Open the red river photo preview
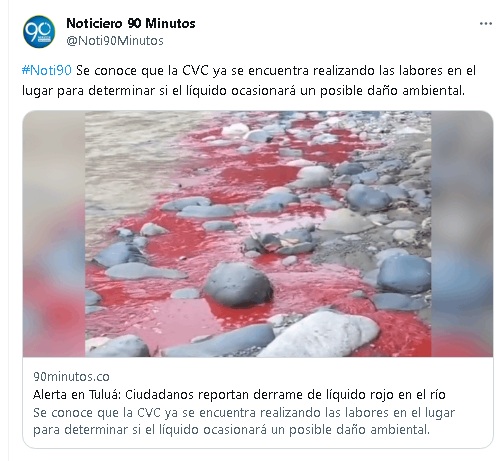 (258, 234)
